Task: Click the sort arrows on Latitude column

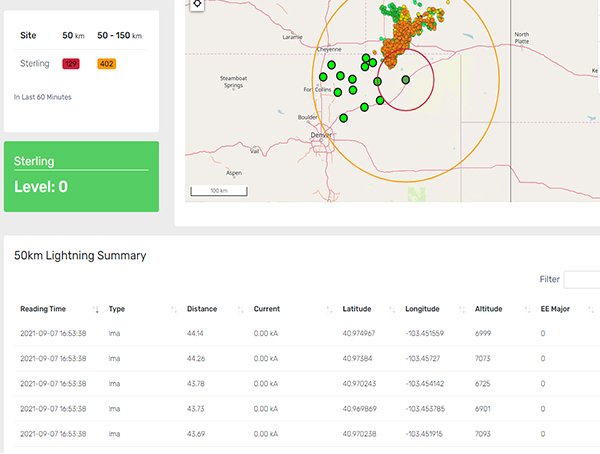Action: [393, 309]
